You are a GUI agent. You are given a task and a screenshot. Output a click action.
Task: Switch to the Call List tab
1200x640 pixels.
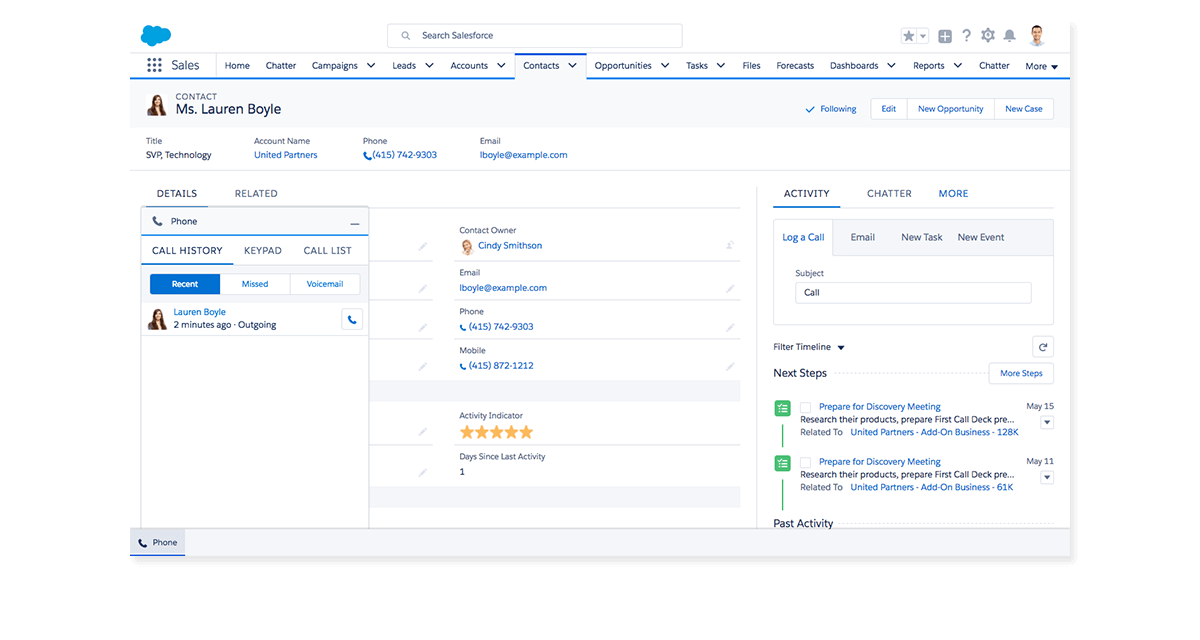pyautogui.click(x=327, y=251)
